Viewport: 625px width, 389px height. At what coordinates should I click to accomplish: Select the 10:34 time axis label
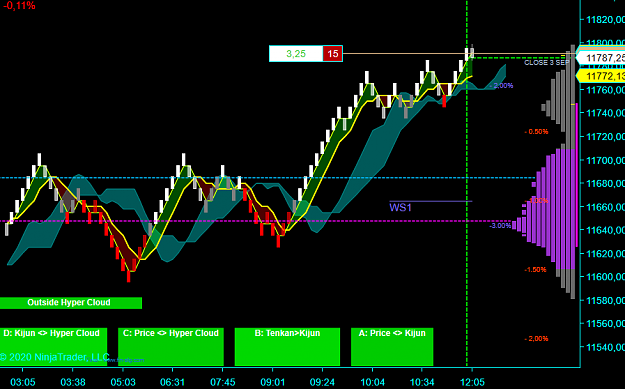[x=422, y=382]
